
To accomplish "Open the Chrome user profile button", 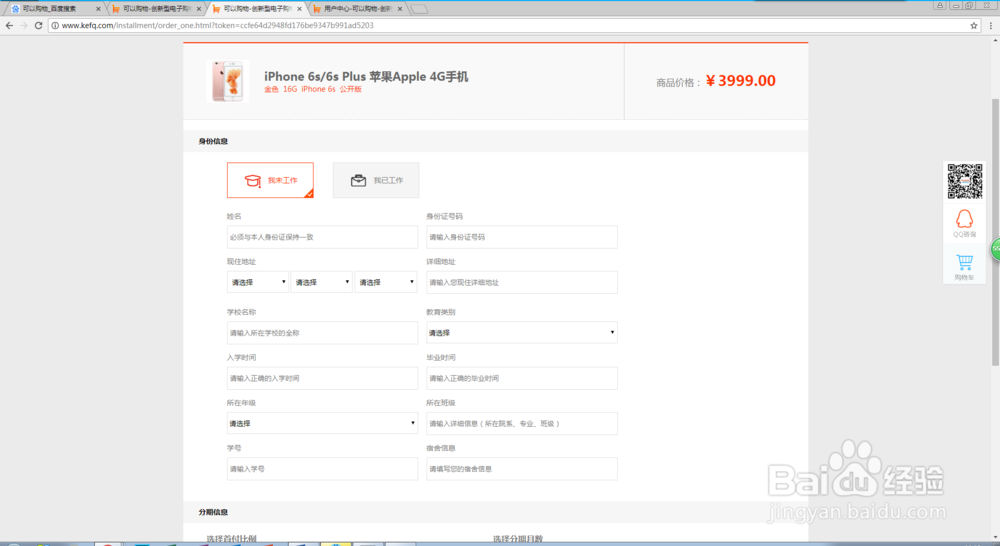I will [x=939, y=5].
